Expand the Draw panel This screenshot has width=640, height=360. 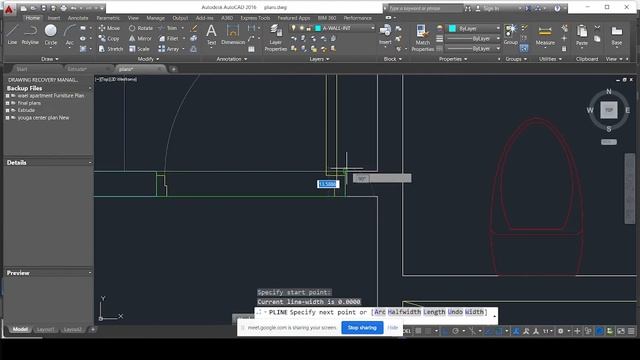click(x=50, y=59)
